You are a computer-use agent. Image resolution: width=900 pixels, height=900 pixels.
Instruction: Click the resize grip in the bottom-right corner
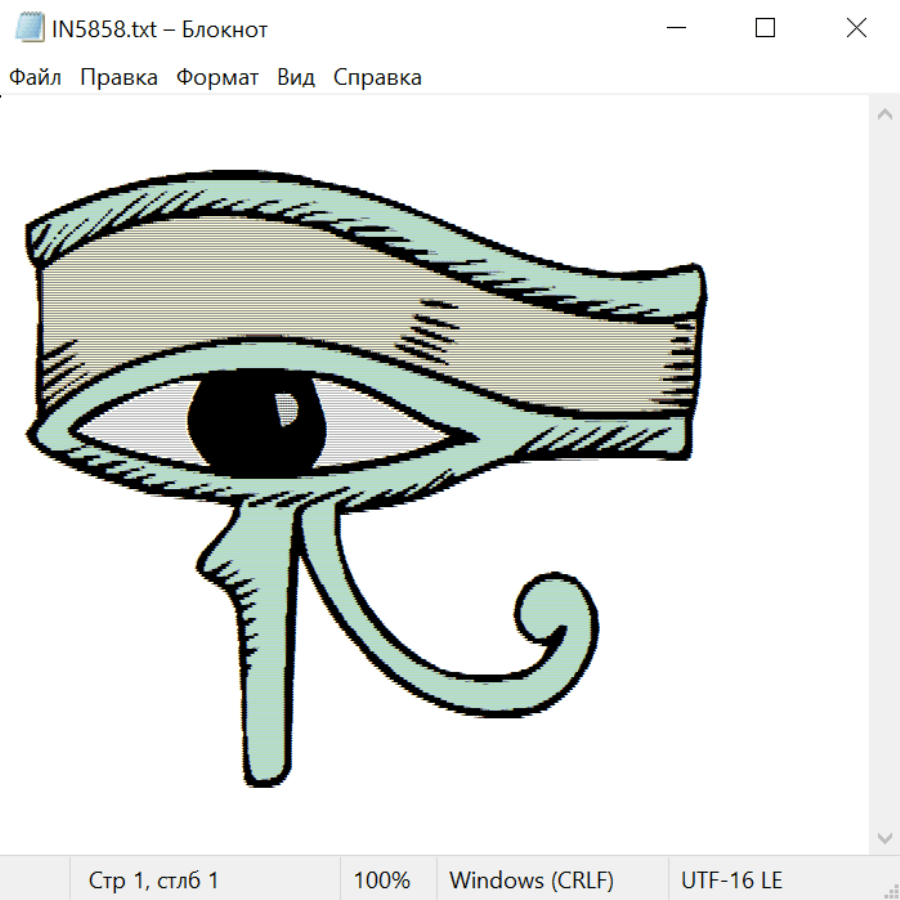890,890
